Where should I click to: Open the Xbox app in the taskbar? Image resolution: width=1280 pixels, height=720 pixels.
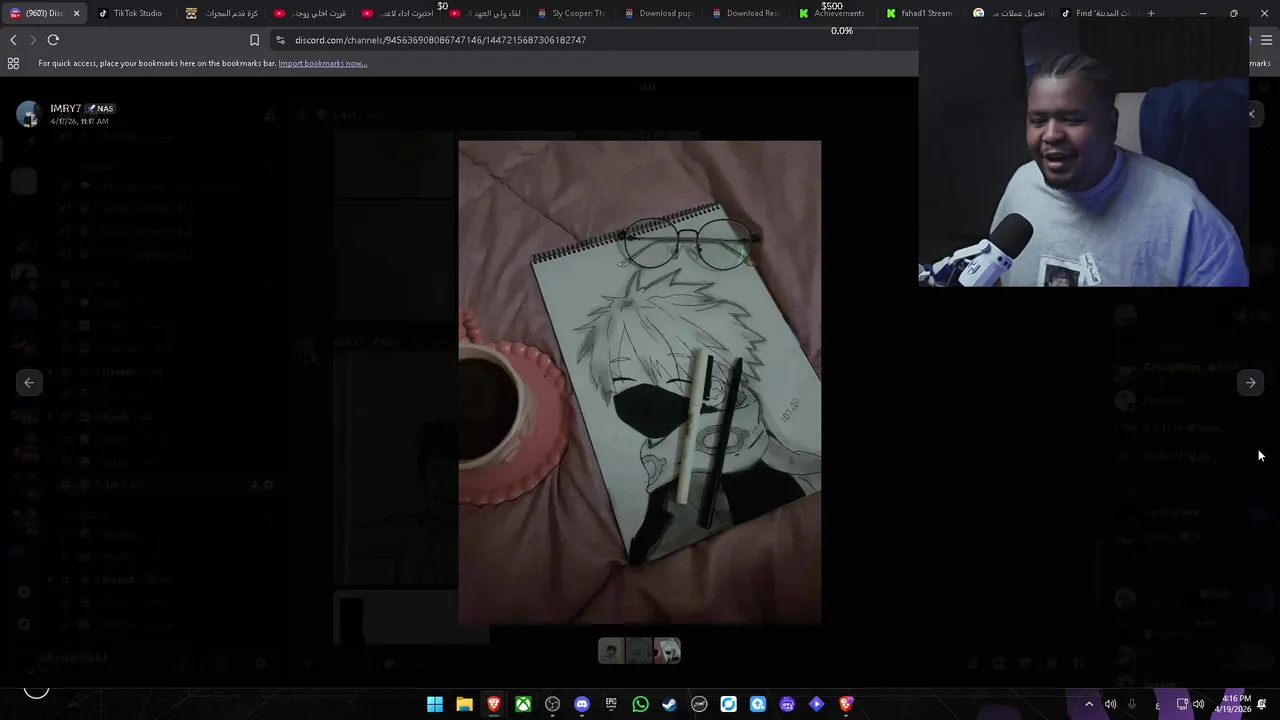pos(523,704)
